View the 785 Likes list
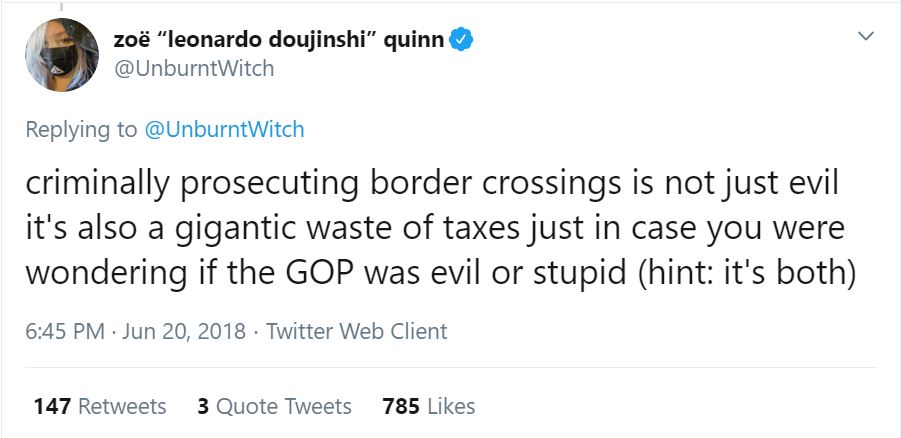Viewport: 901px width, 438px height. point(428,406)
